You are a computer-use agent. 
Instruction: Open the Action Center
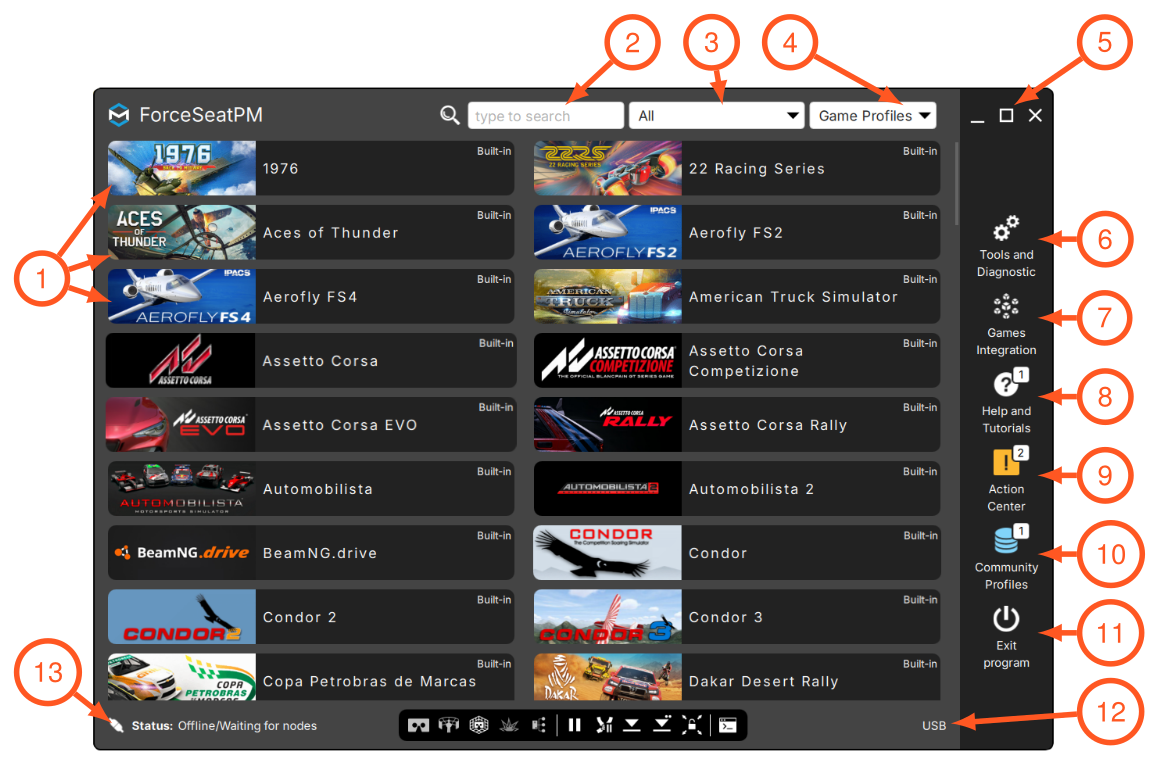pos(1005,482)
